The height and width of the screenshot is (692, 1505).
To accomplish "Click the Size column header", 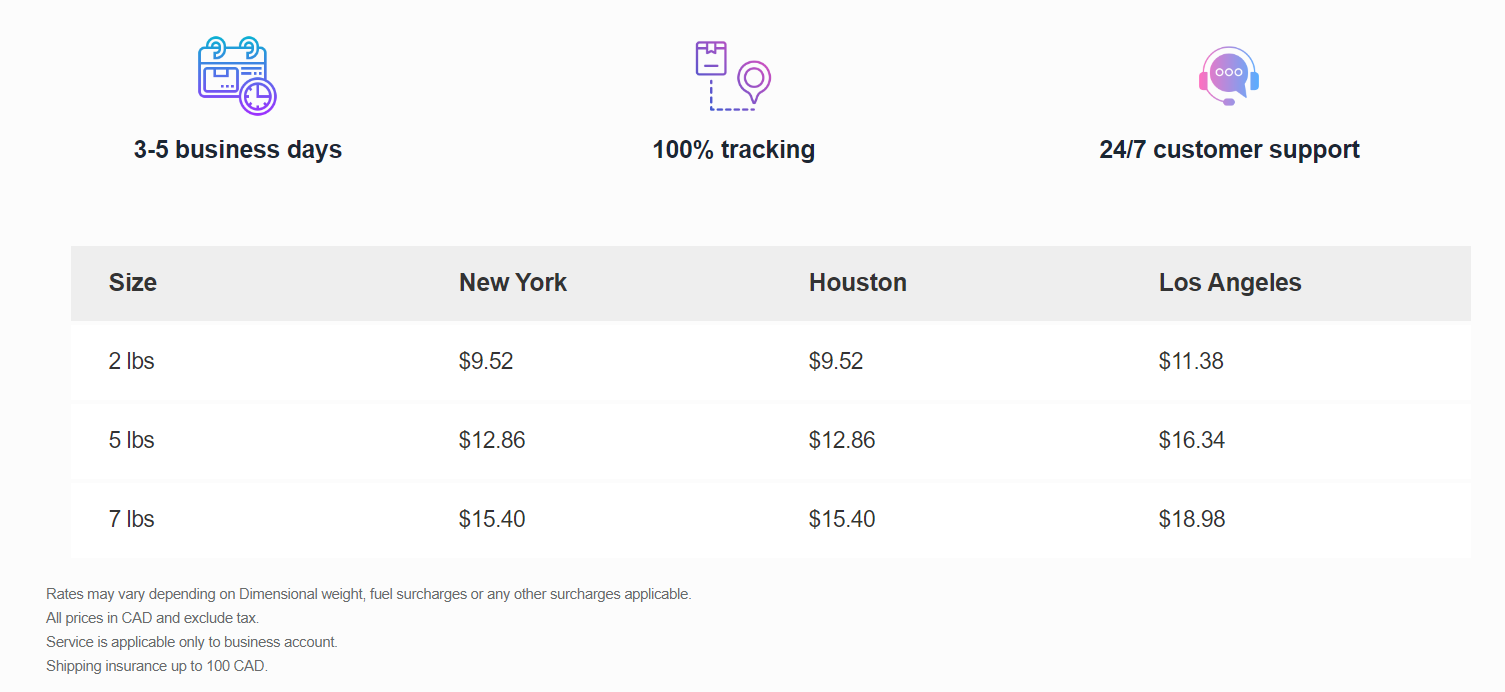I will [133, 283].
